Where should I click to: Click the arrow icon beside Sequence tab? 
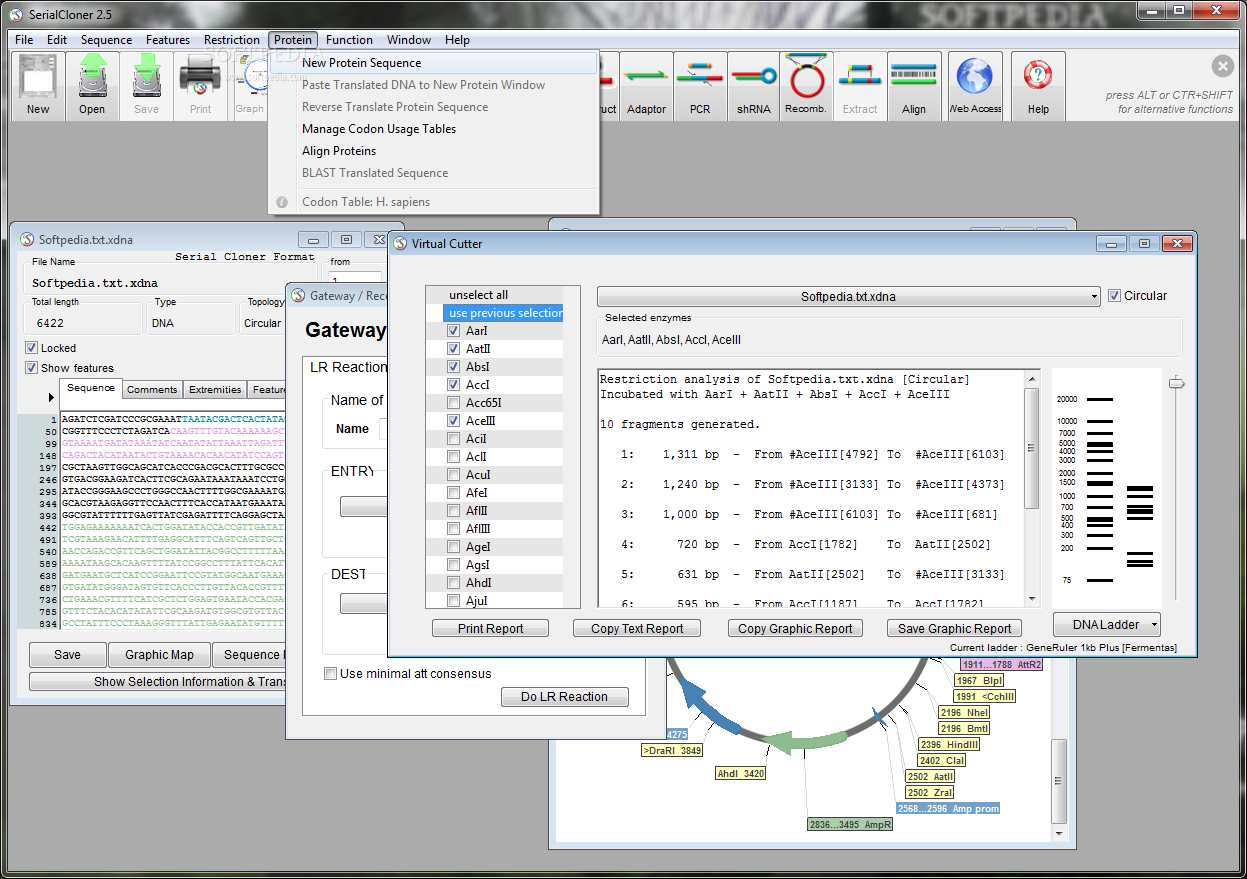click(x=52, y=397)
